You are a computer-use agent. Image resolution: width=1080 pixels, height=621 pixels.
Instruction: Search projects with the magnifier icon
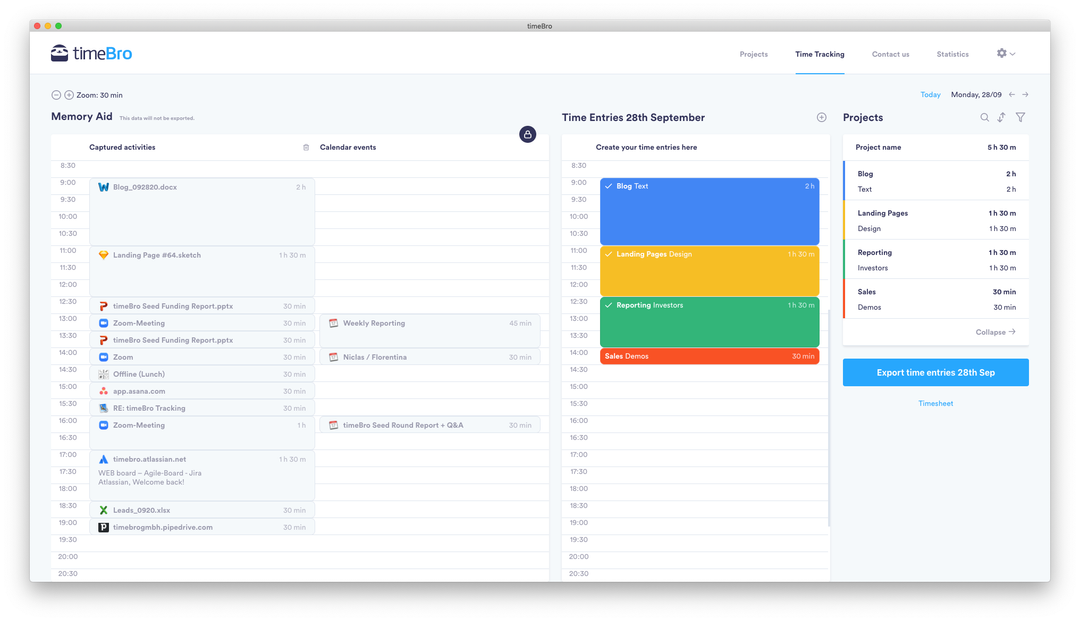point(984,118)
